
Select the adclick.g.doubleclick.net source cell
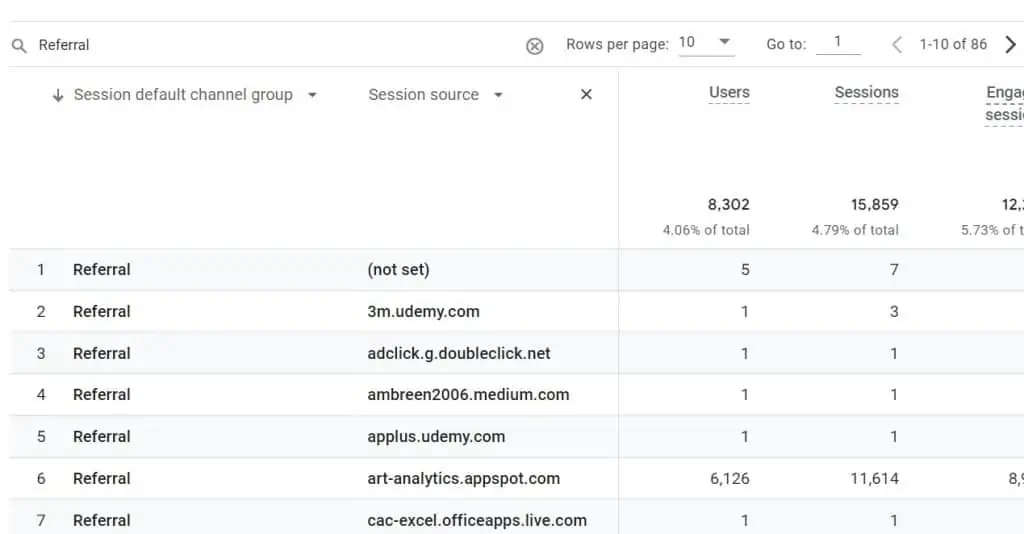click(458, 353)
